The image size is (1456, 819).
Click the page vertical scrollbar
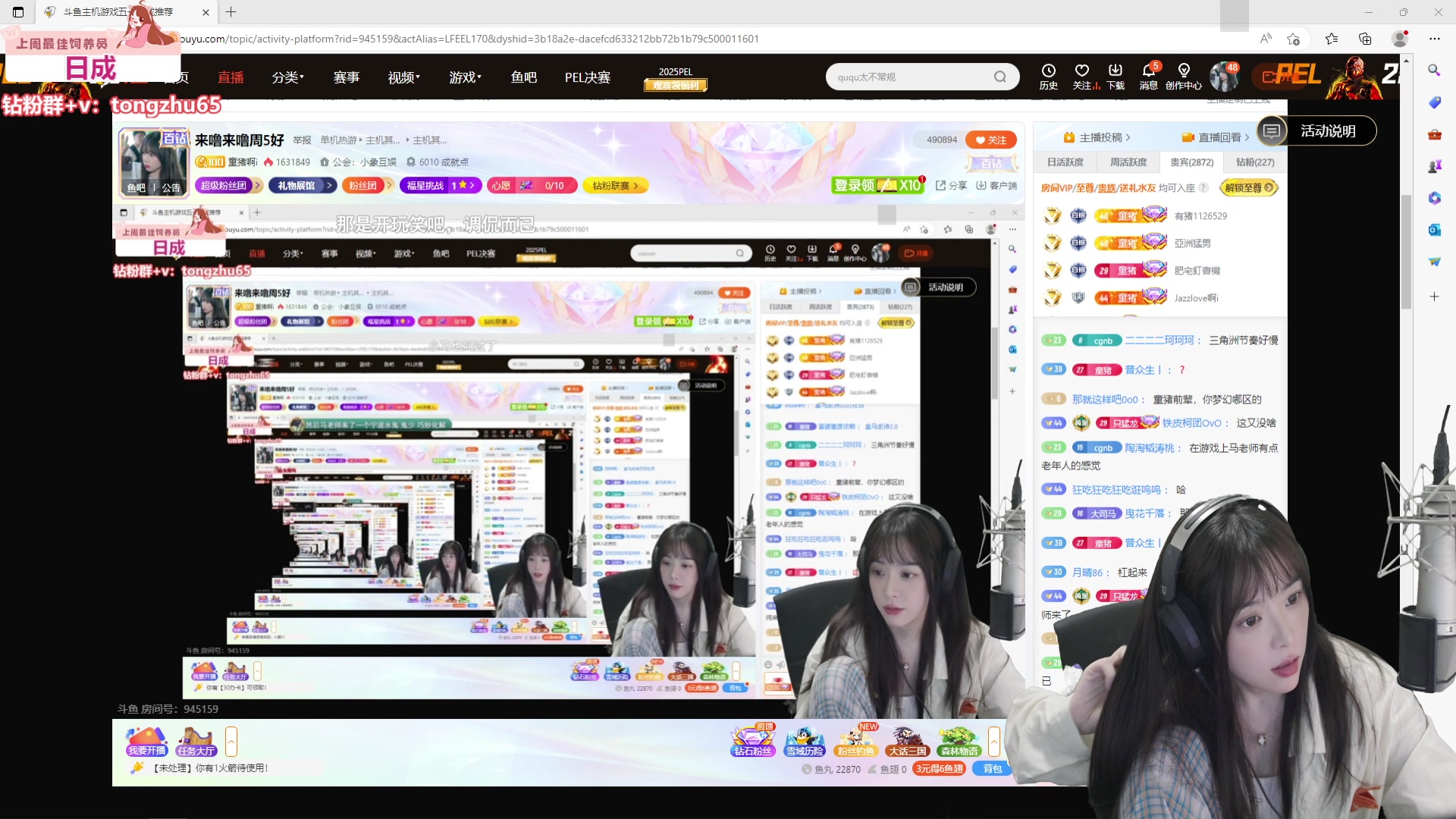1406,251
